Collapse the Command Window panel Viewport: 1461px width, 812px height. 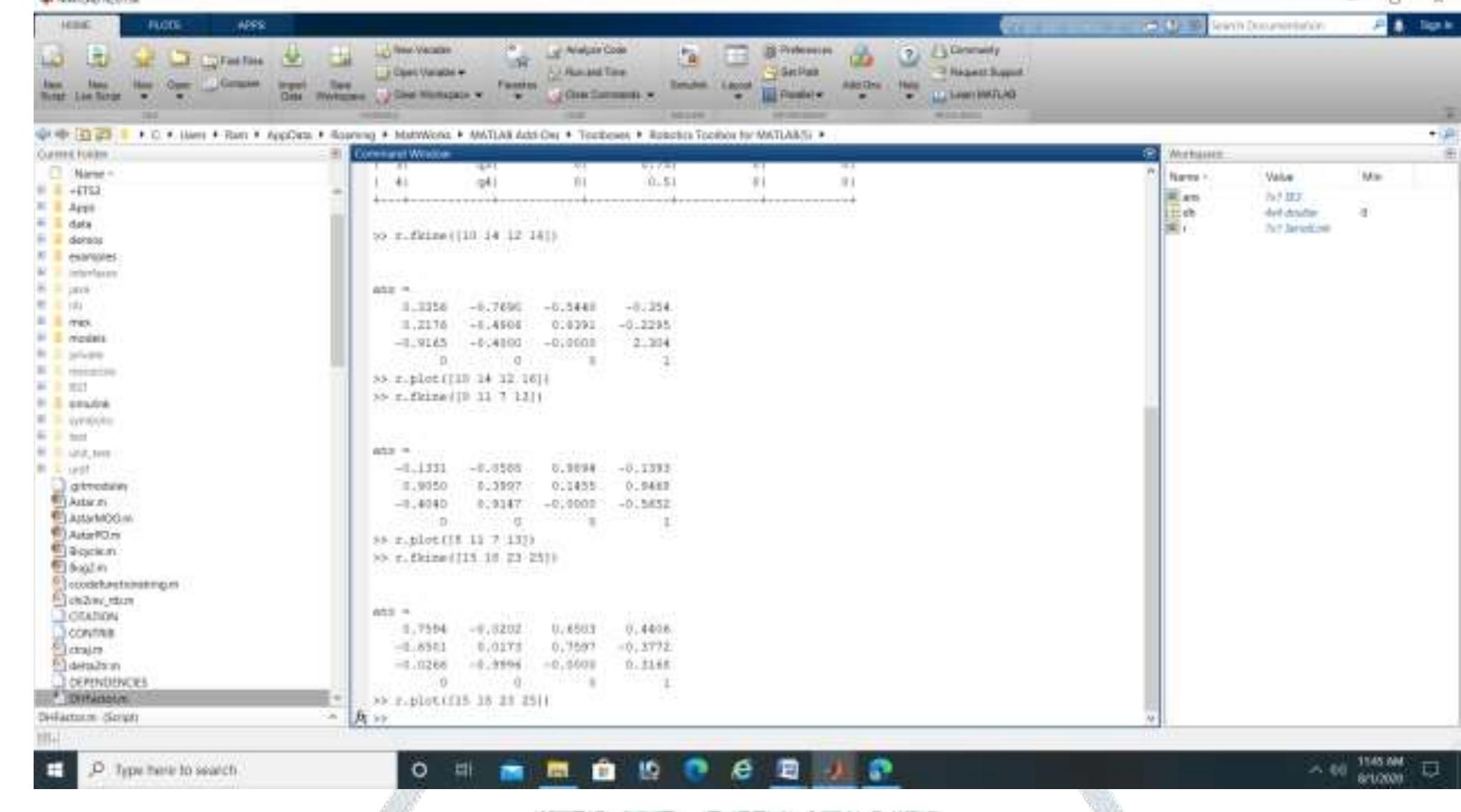[1152, 152]
